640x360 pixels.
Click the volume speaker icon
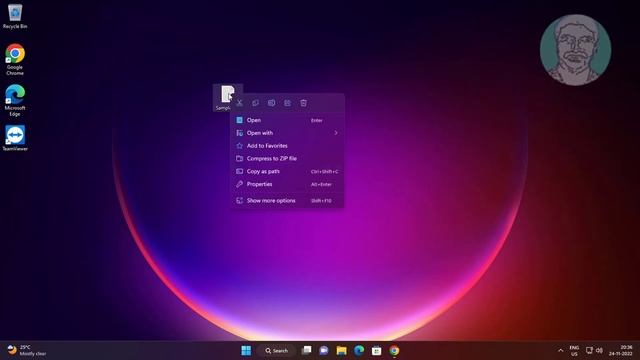click(x=599, y=350)
